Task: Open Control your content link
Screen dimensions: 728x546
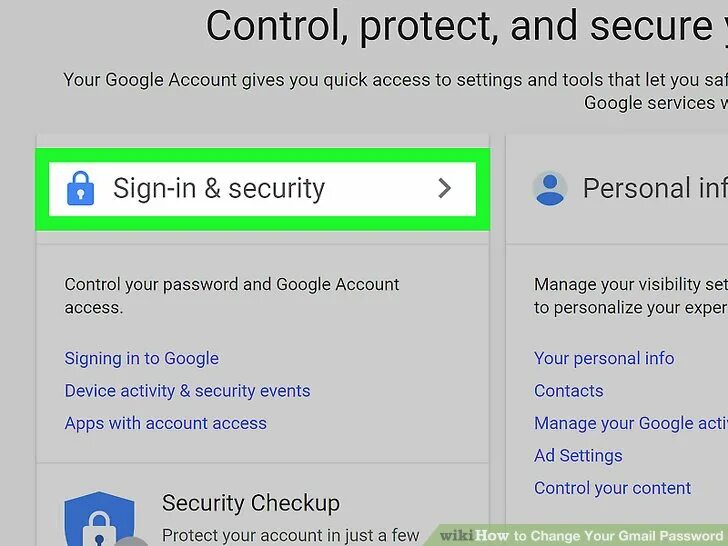Action: click(x=612, y=488)
